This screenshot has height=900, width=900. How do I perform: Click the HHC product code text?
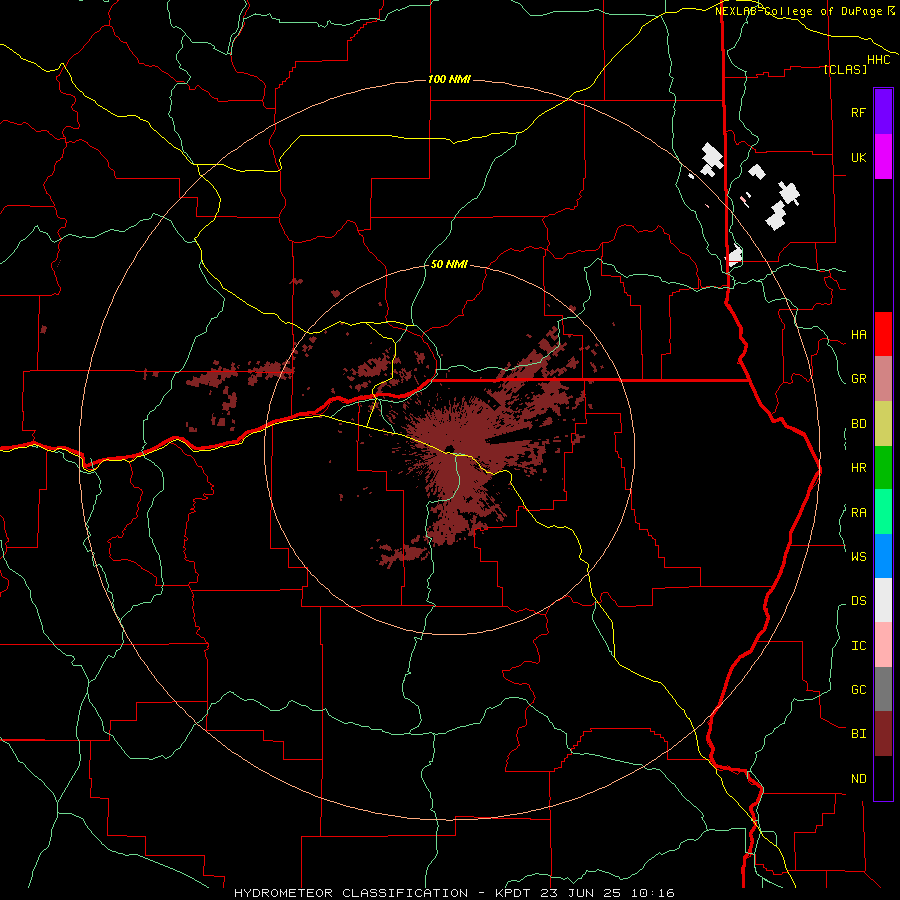[x=878, y=60]
